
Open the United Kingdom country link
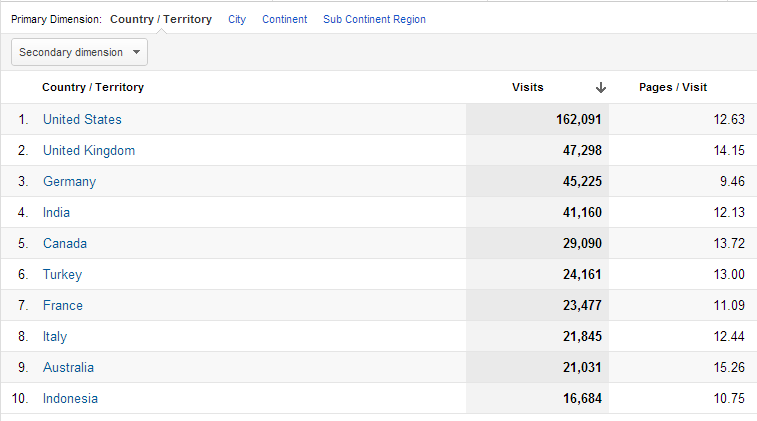[x=89, y=150]
